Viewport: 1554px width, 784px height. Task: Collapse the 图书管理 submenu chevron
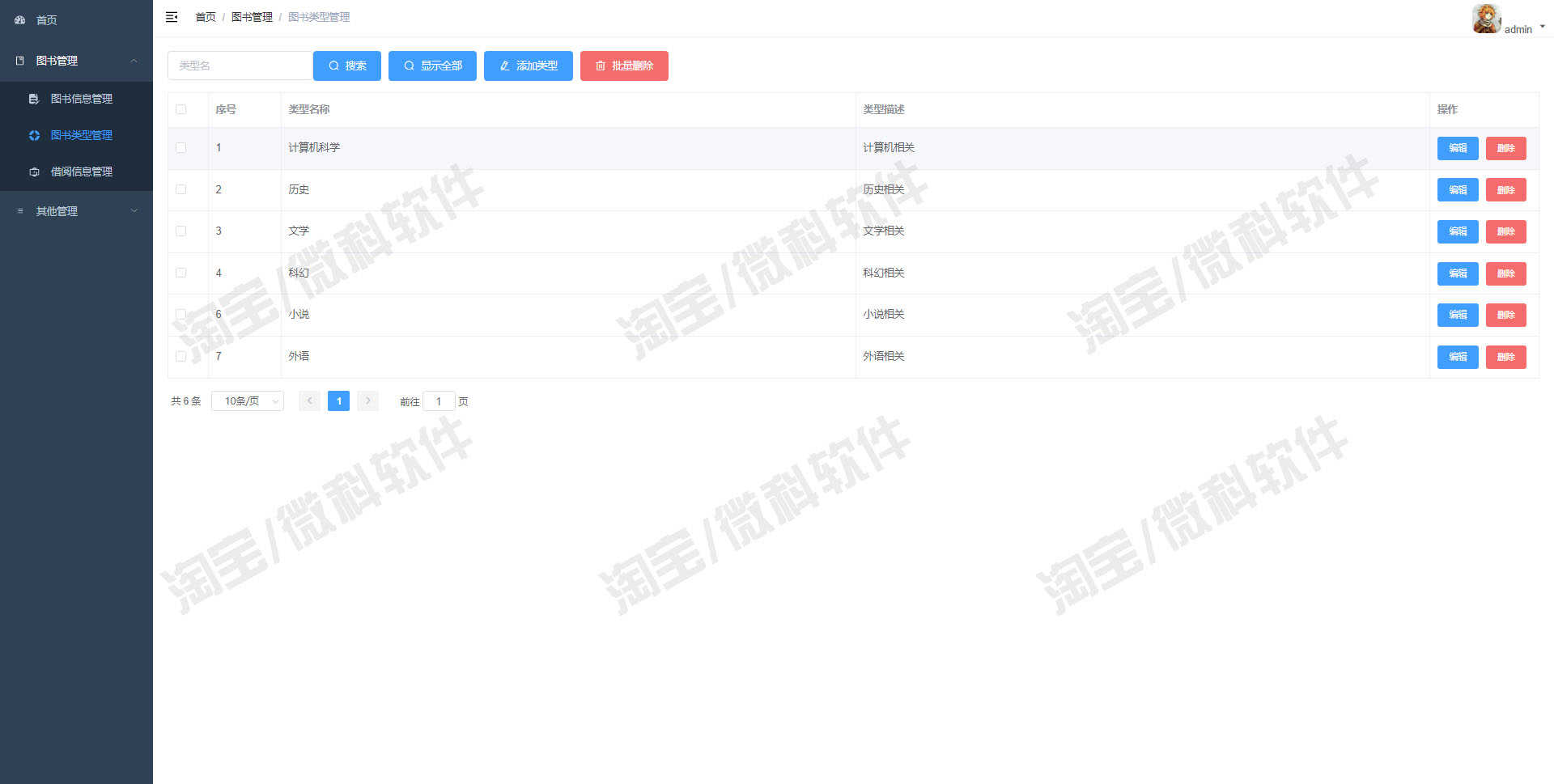pyautogui.click(x=134, y=61)
